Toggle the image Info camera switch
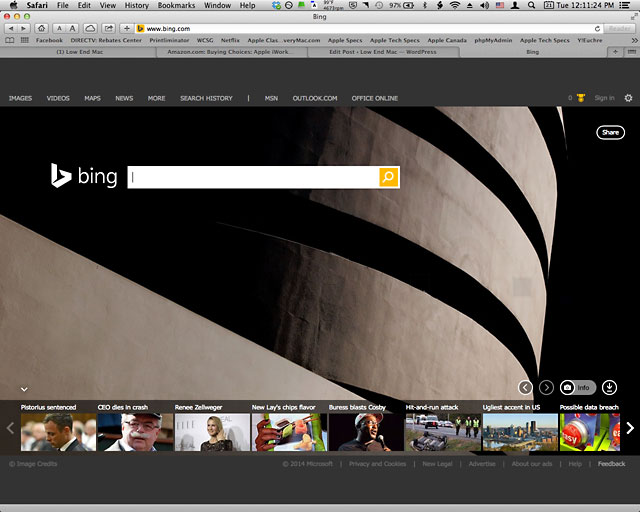The image size is (640, 512). pos(578,387)
